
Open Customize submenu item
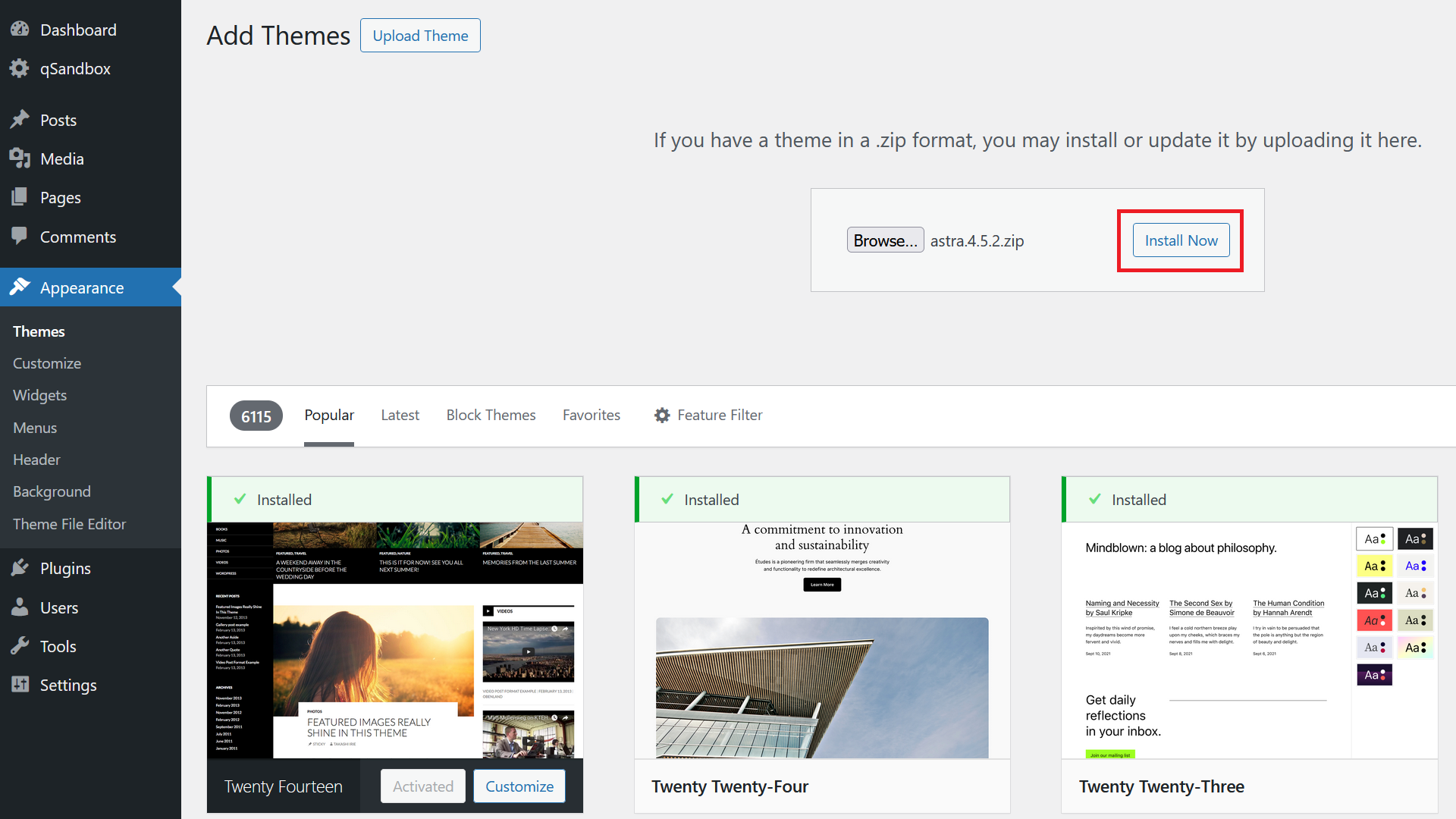tap(47, 363)
